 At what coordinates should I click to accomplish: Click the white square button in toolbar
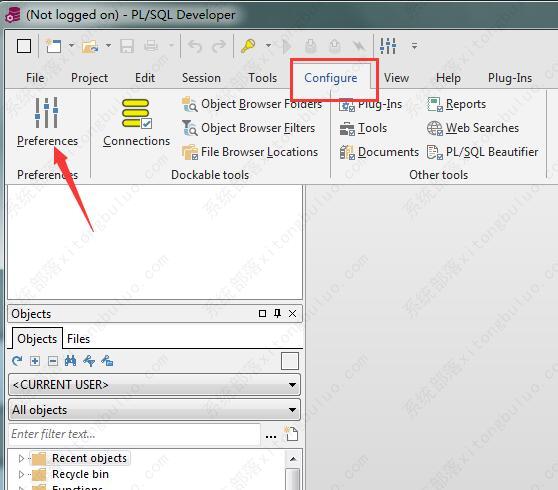[24, 46]
